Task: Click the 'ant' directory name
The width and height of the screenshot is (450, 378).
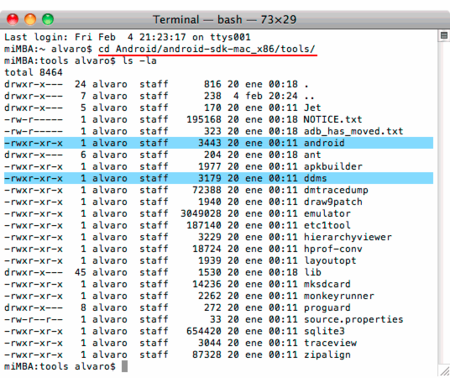Action: tap(312, 155)
